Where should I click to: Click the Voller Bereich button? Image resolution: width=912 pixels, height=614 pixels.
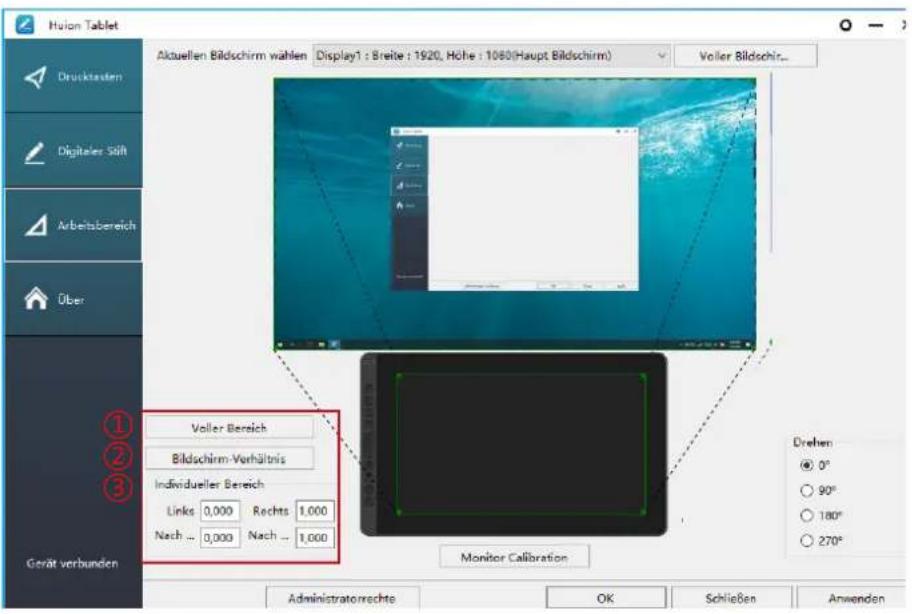[229, 428]
